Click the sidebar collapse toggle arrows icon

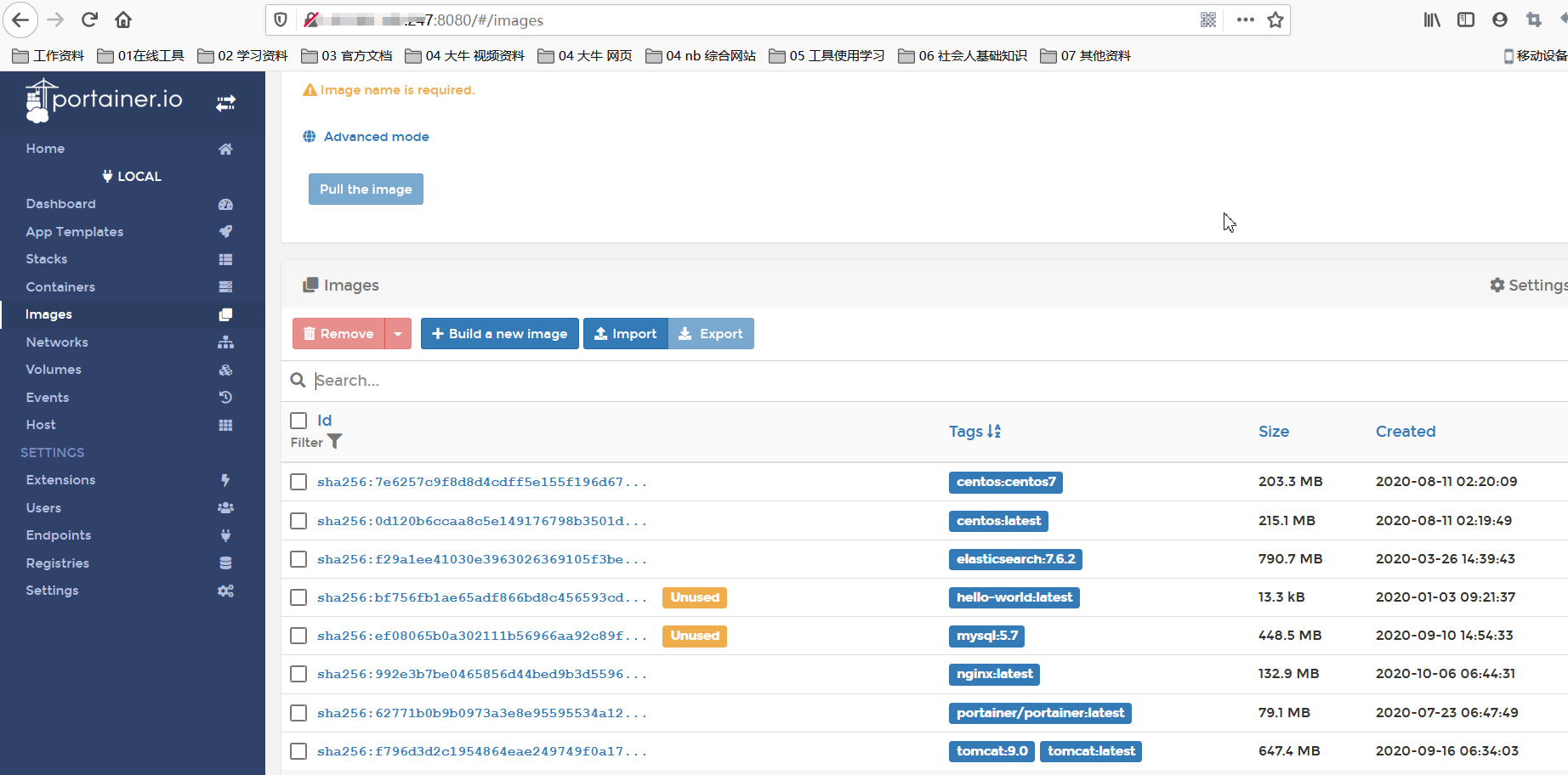pyautogui.click(x=225, y=103)
